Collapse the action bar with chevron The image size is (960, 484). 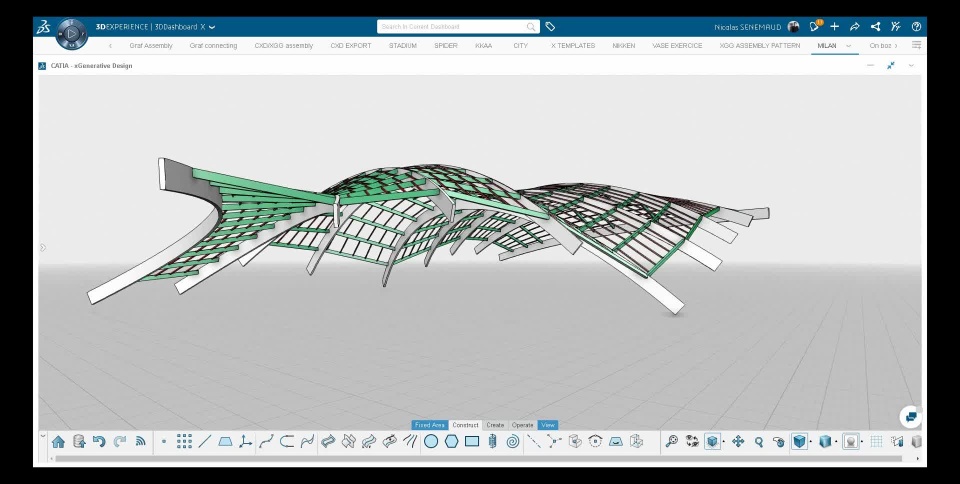coord(43,436)
